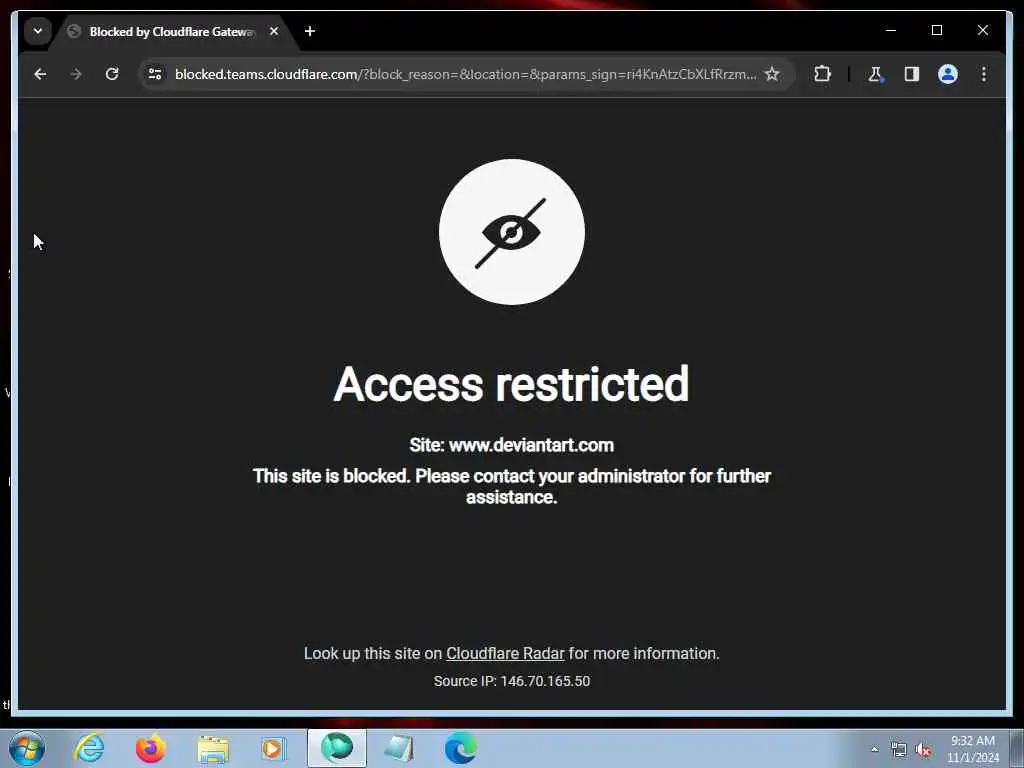Toggle the browser side panel
Screen dimensions: 1024x768
pos(912,74)
